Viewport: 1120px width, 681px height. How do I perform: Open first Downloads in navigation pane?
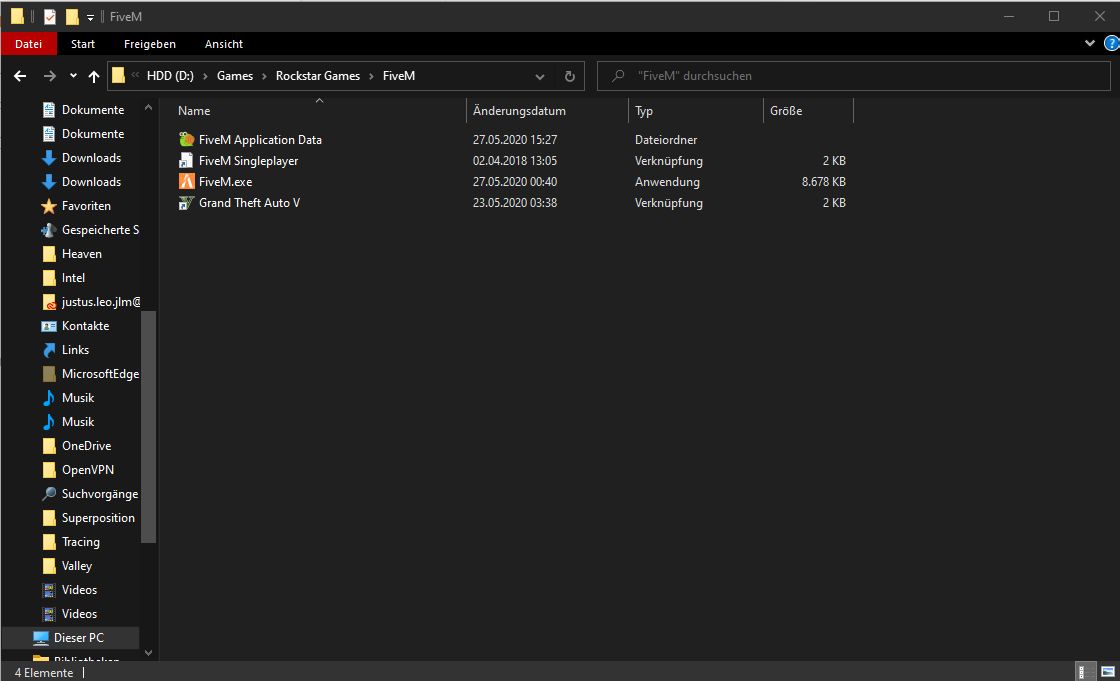point(91,157)
